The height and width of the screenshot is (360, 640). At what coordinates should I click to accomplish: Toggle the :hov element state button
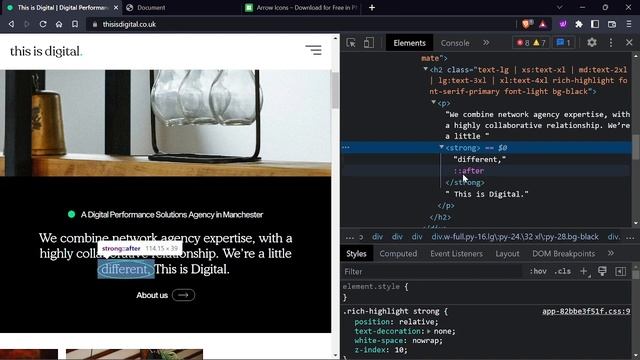[x=538, y=271]
